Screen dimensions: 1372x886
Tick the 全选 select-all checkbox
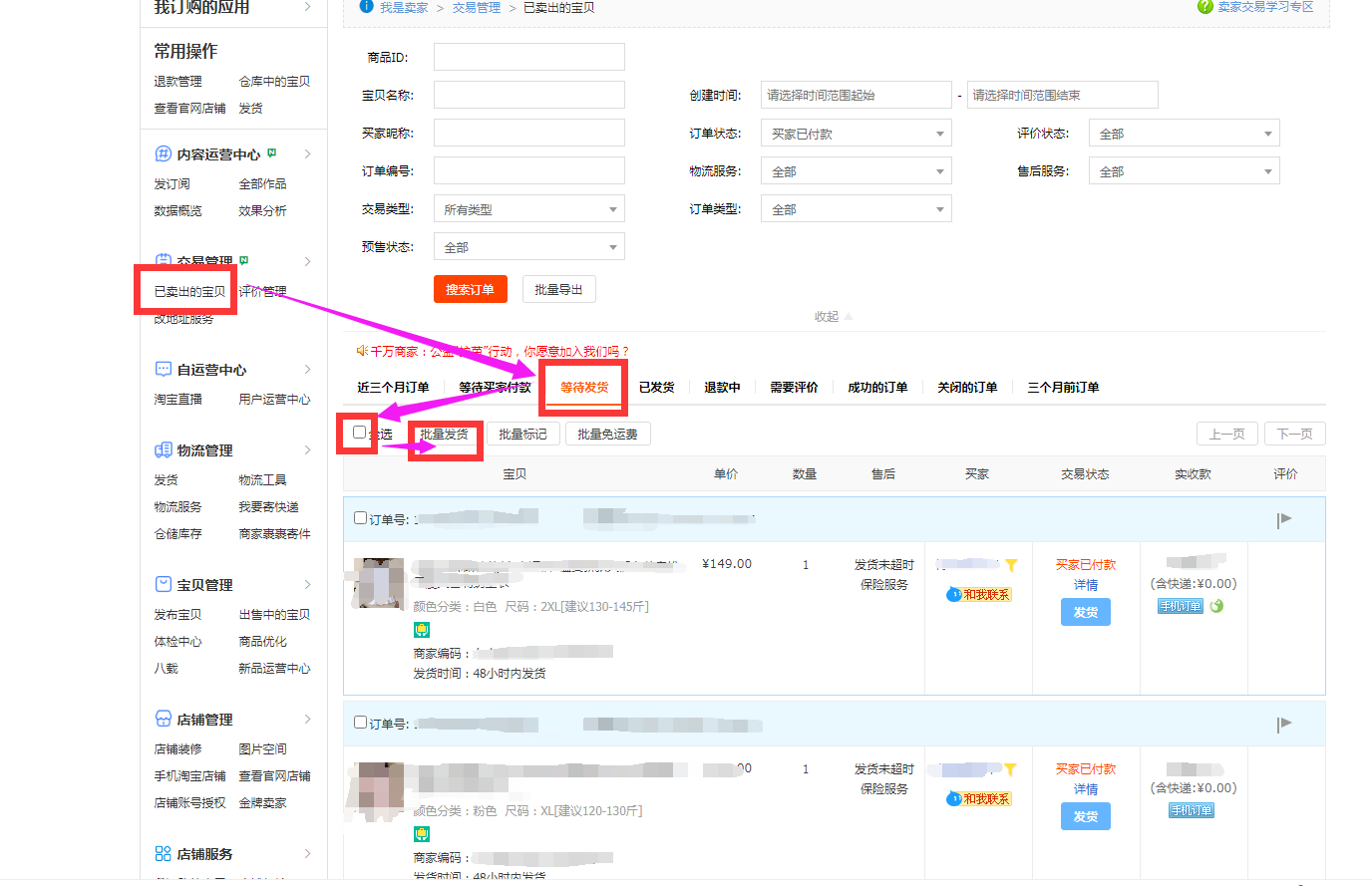pos(360,433)
